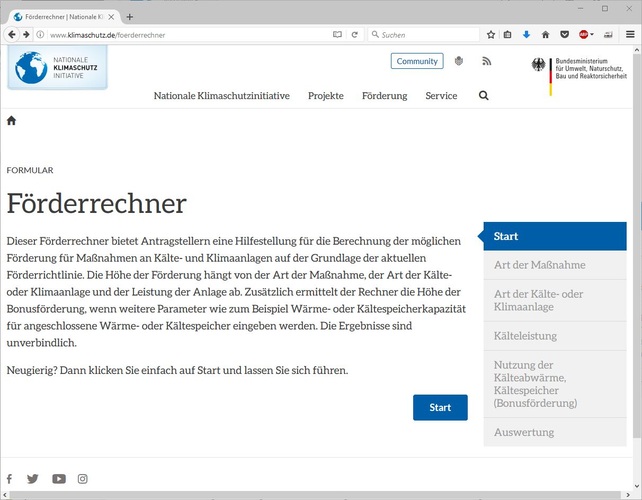Open the Facebook link in footer

10,479
